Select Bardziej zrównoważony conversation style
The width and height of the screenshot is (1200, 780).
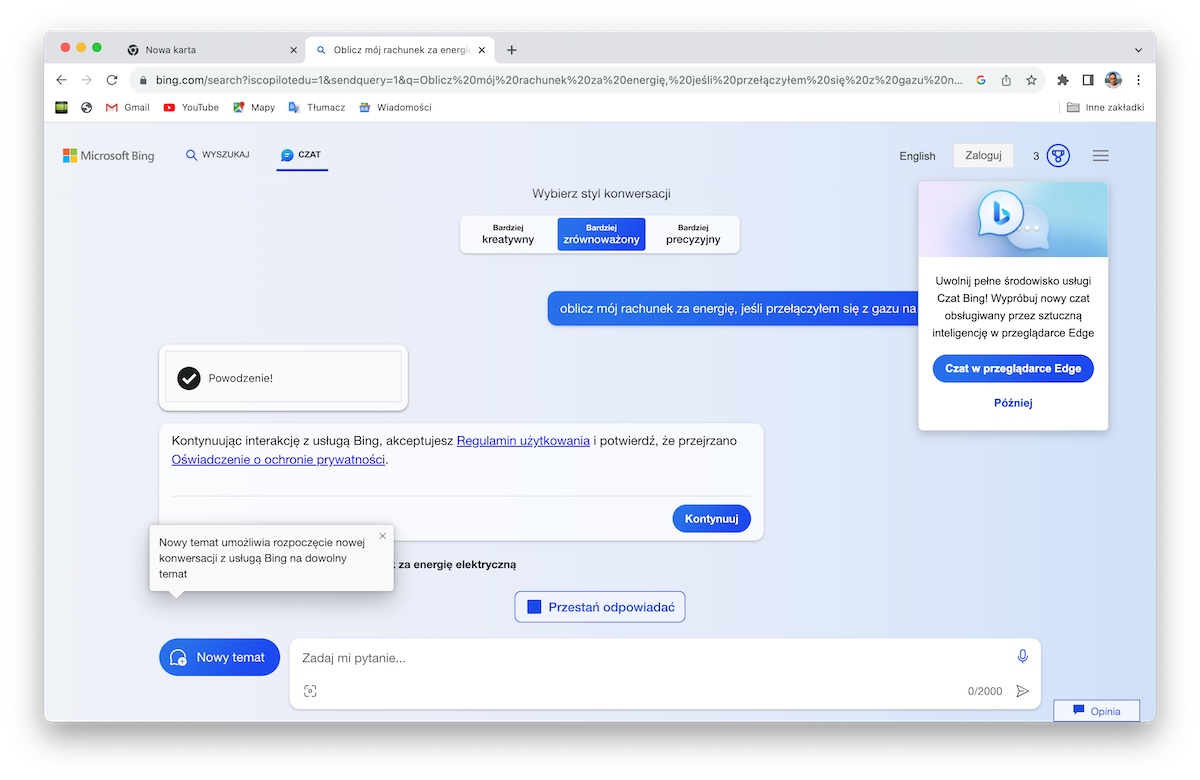click(601, 234)
